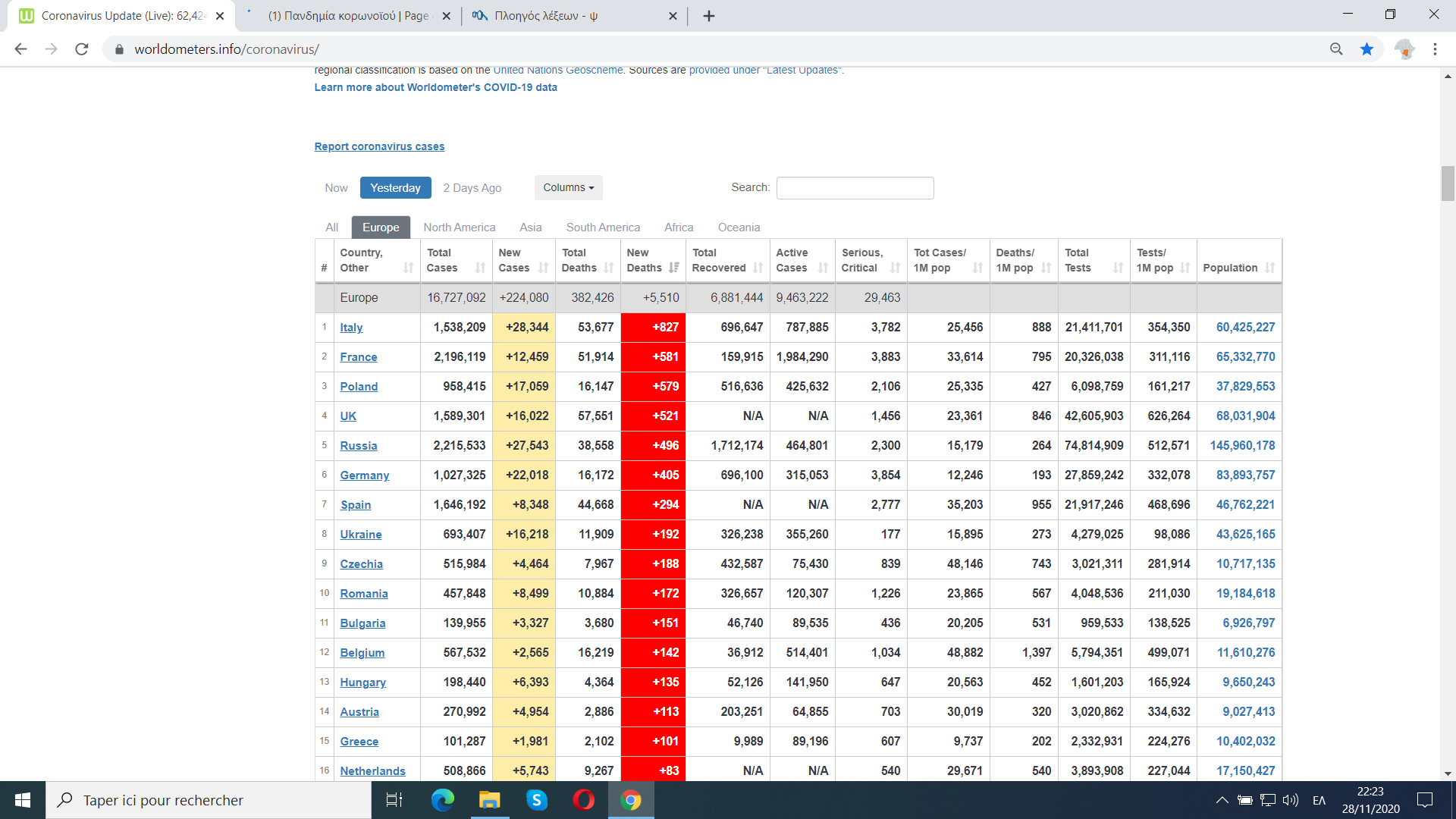The width and height of the screenshot is (1456, 819).
Task: Sort table by Tot Cases/1M pop
Action: pyautogui.click(x=948, y=260)
